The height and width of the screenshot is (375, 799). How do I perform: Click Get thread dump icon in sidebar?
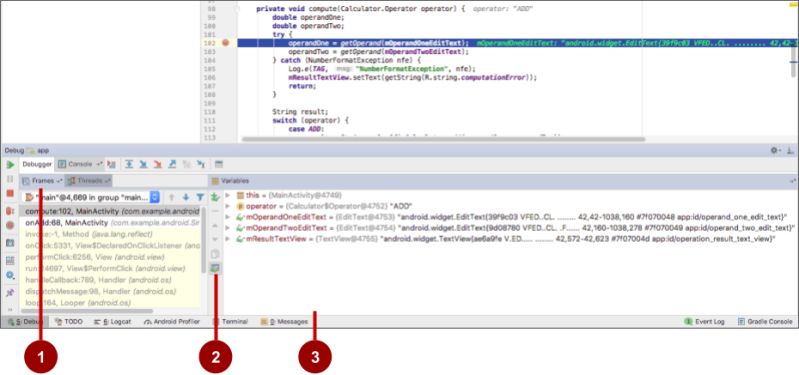10,243
